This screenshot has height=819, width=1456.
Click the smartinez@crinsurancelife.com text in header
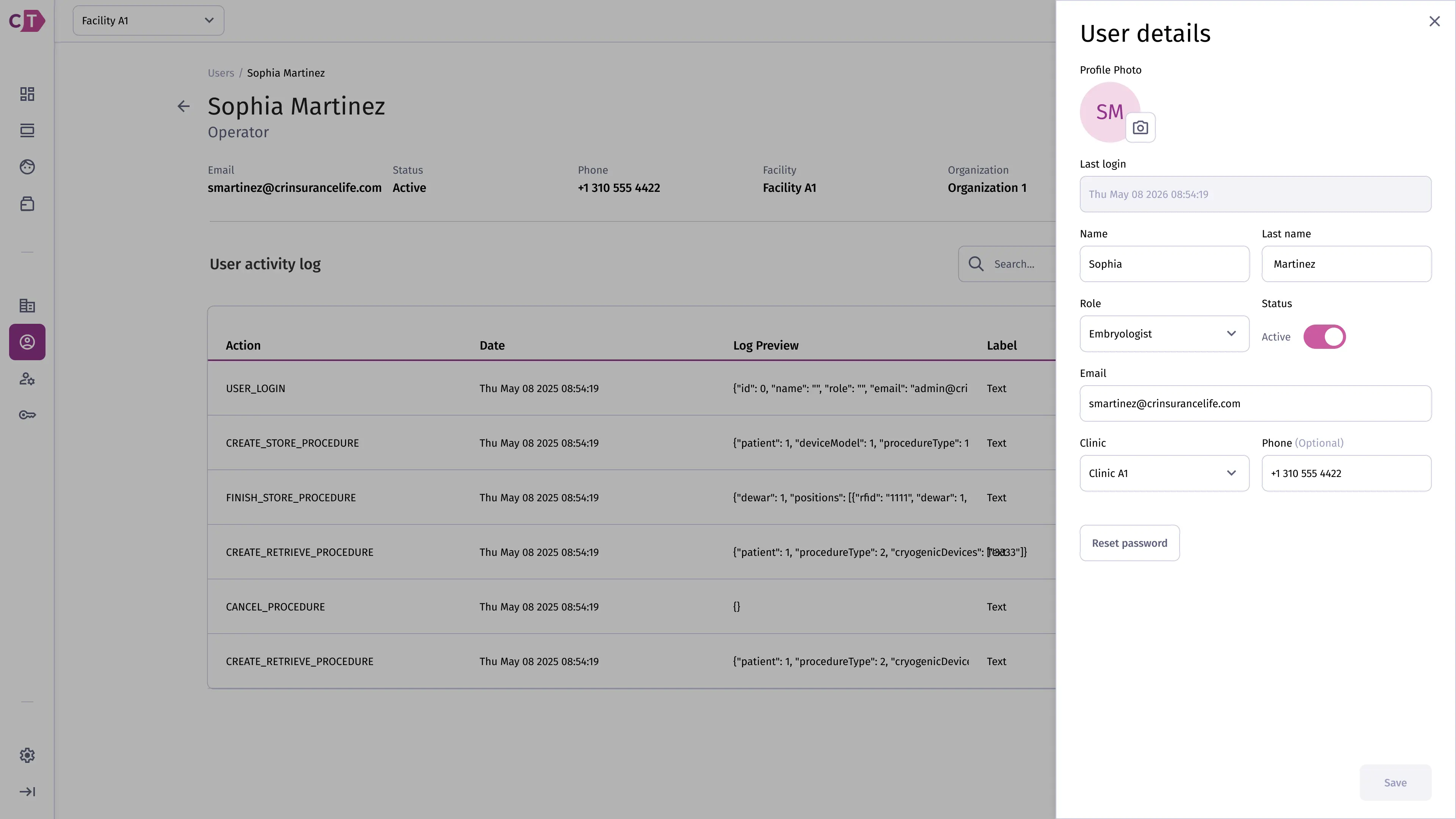point(294,188)
